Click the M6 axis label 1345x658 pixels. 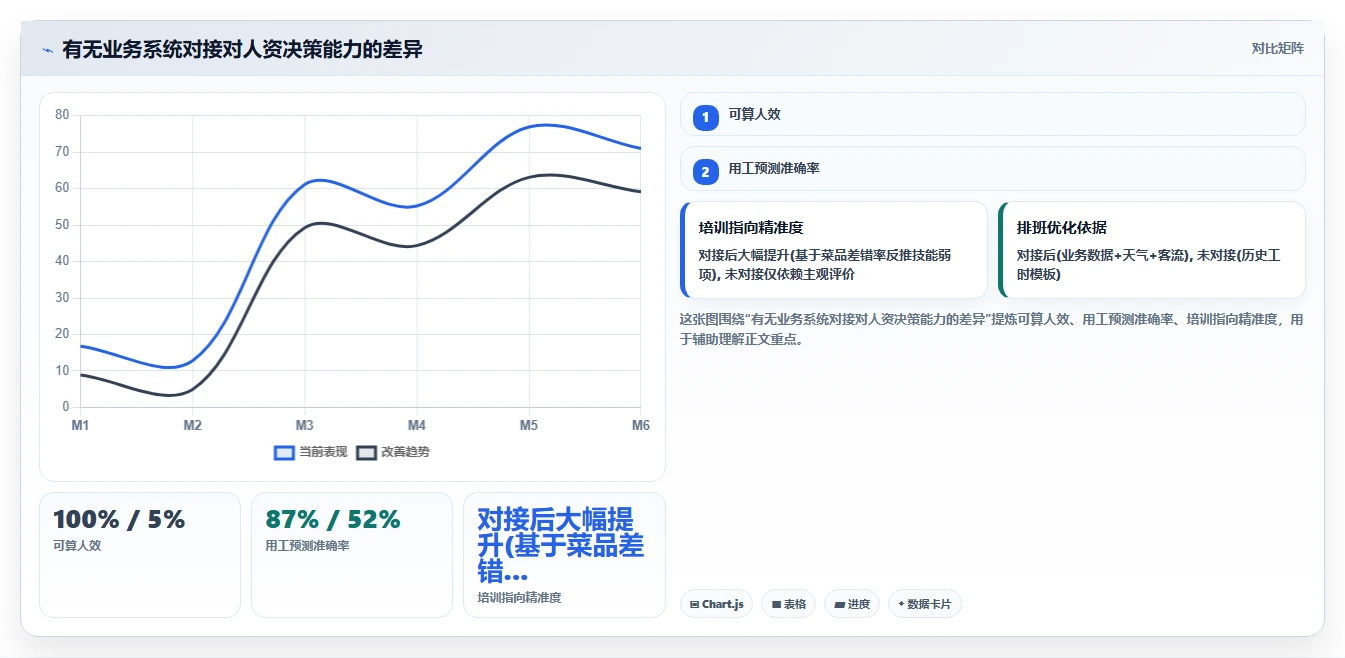coord(640,426)
